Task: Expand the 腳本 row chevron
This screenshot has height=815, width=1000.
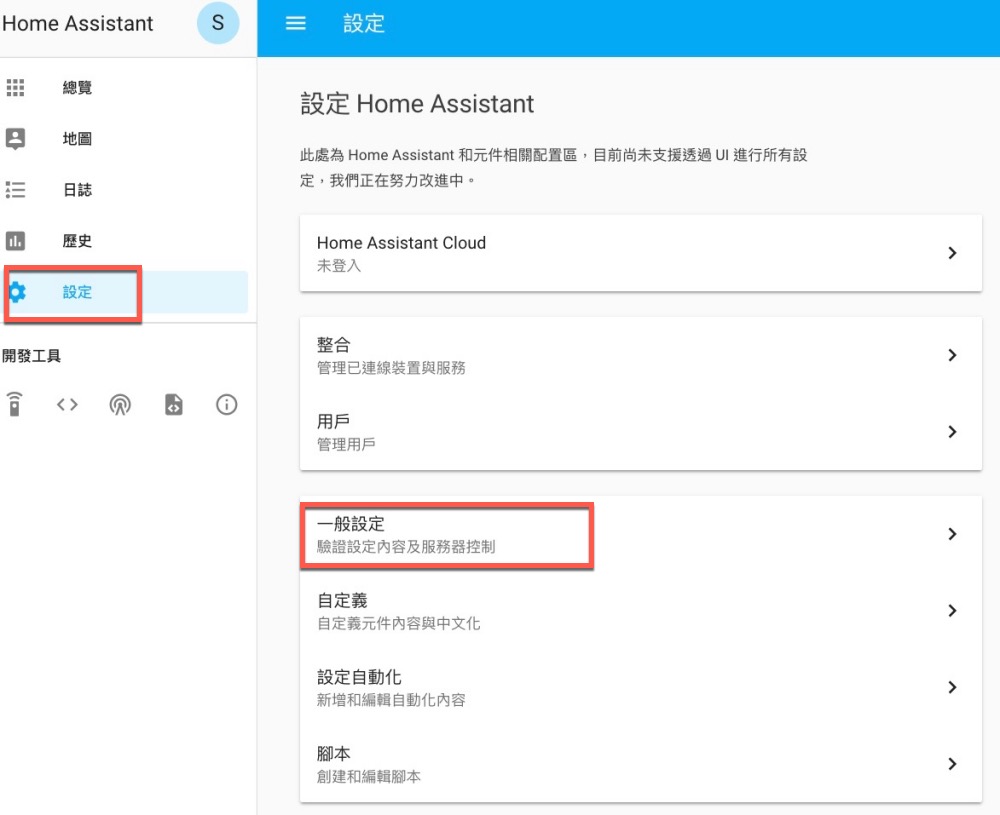Action: (x=952, y=763)
